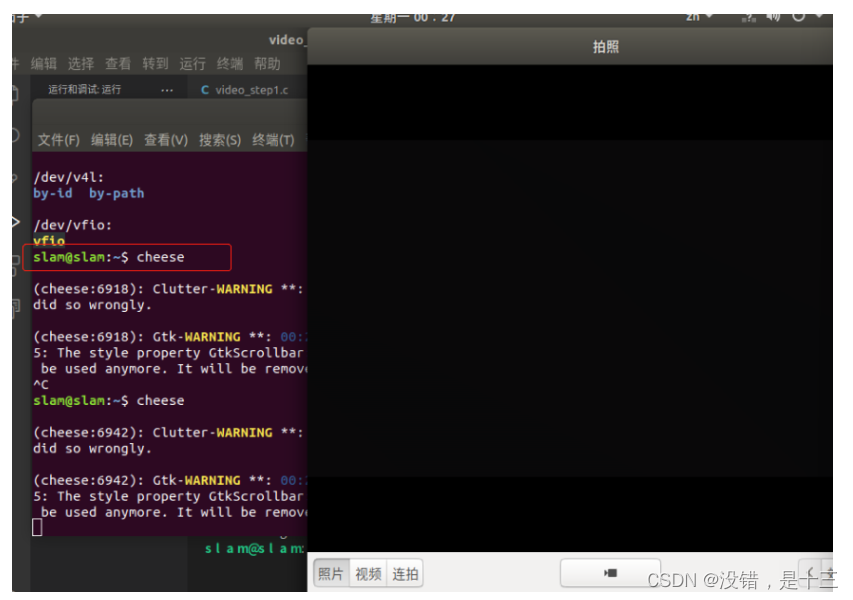
Task: Open VS Code 帮助 menu
Action: (x=267, y=64)
